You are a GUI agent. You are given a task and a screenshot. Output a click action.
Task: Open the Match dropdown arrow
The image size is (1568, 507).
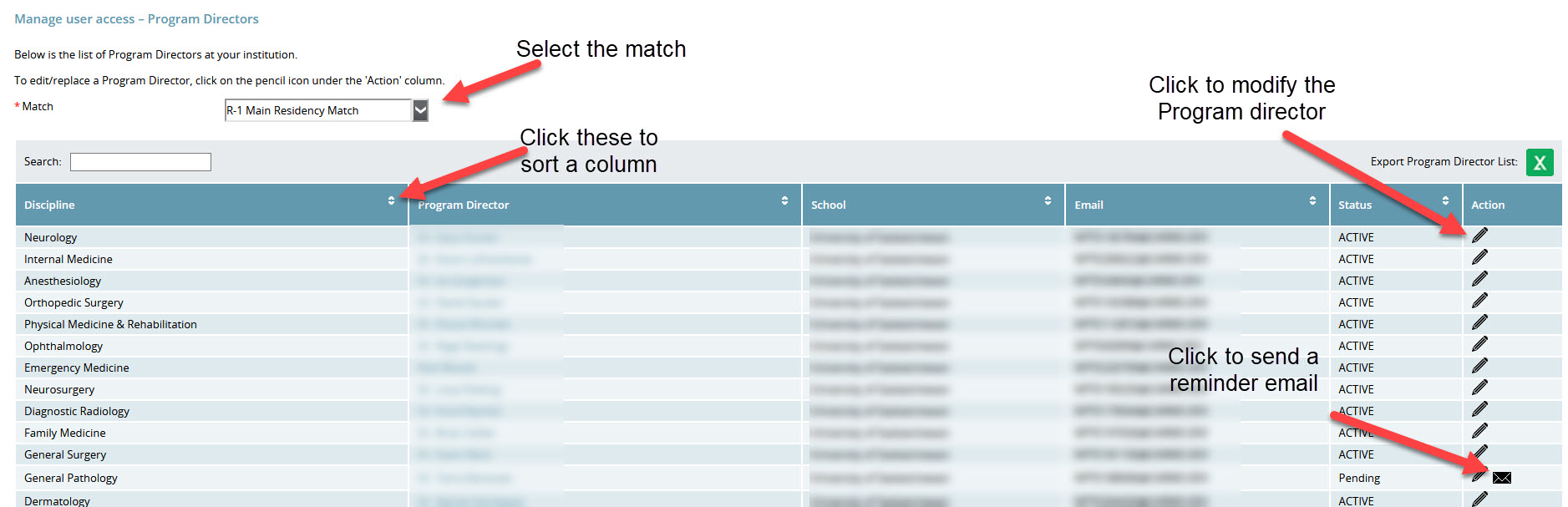coord(420,110)
